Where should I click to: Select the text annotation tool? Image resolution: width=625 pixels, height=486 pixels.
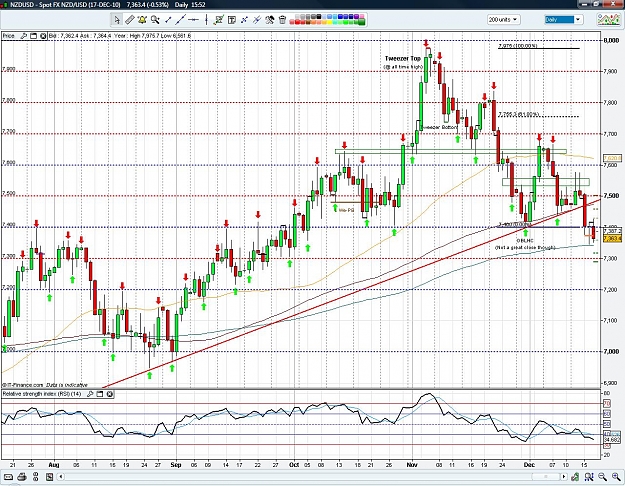coord(232,20)
